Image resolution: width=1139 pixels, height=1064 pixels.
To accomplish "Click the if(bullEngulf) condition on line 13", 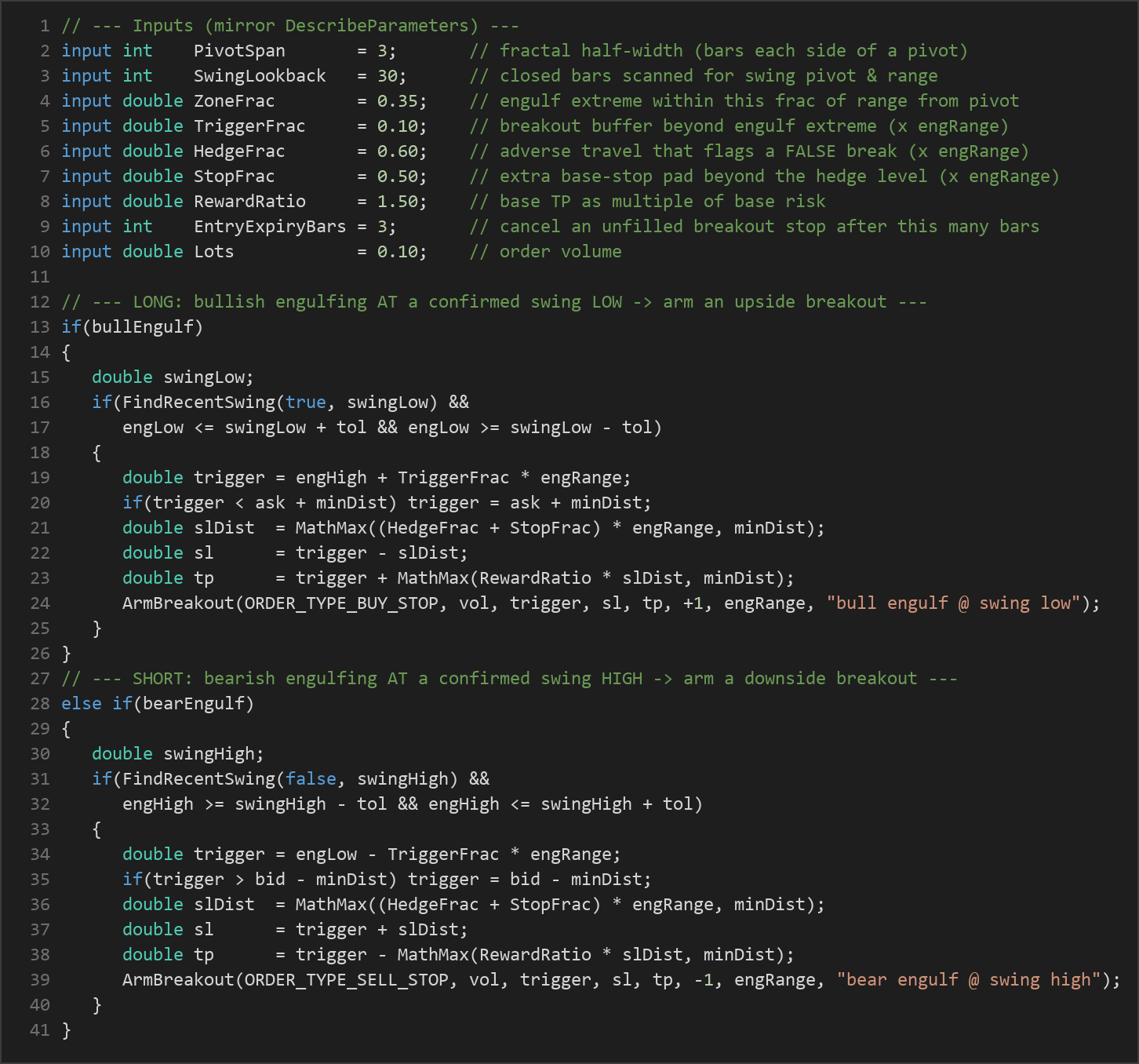I will (x=133, y=327).
